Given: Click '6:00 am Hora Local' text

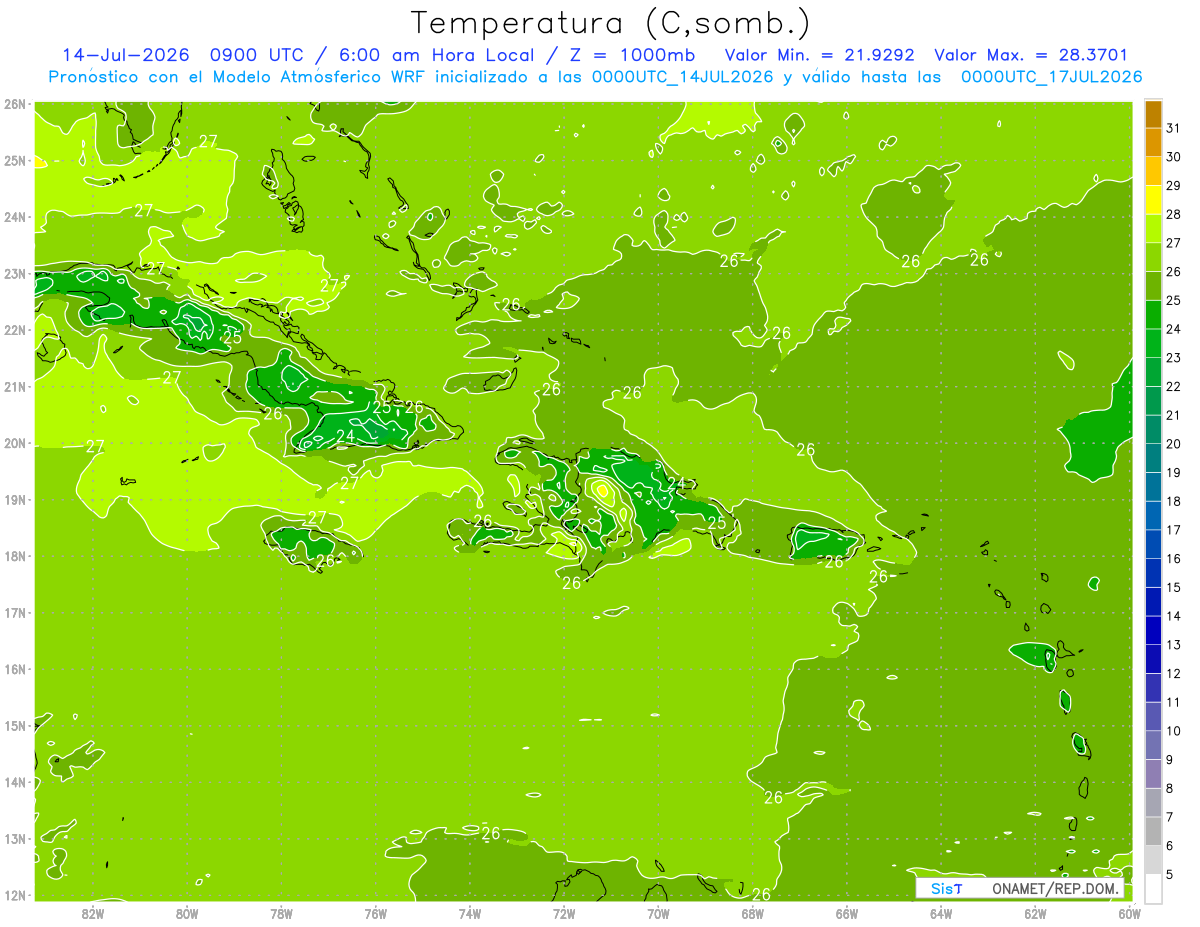Looking at the screenshot, I should pyautogui.click(x=440, y=55).
